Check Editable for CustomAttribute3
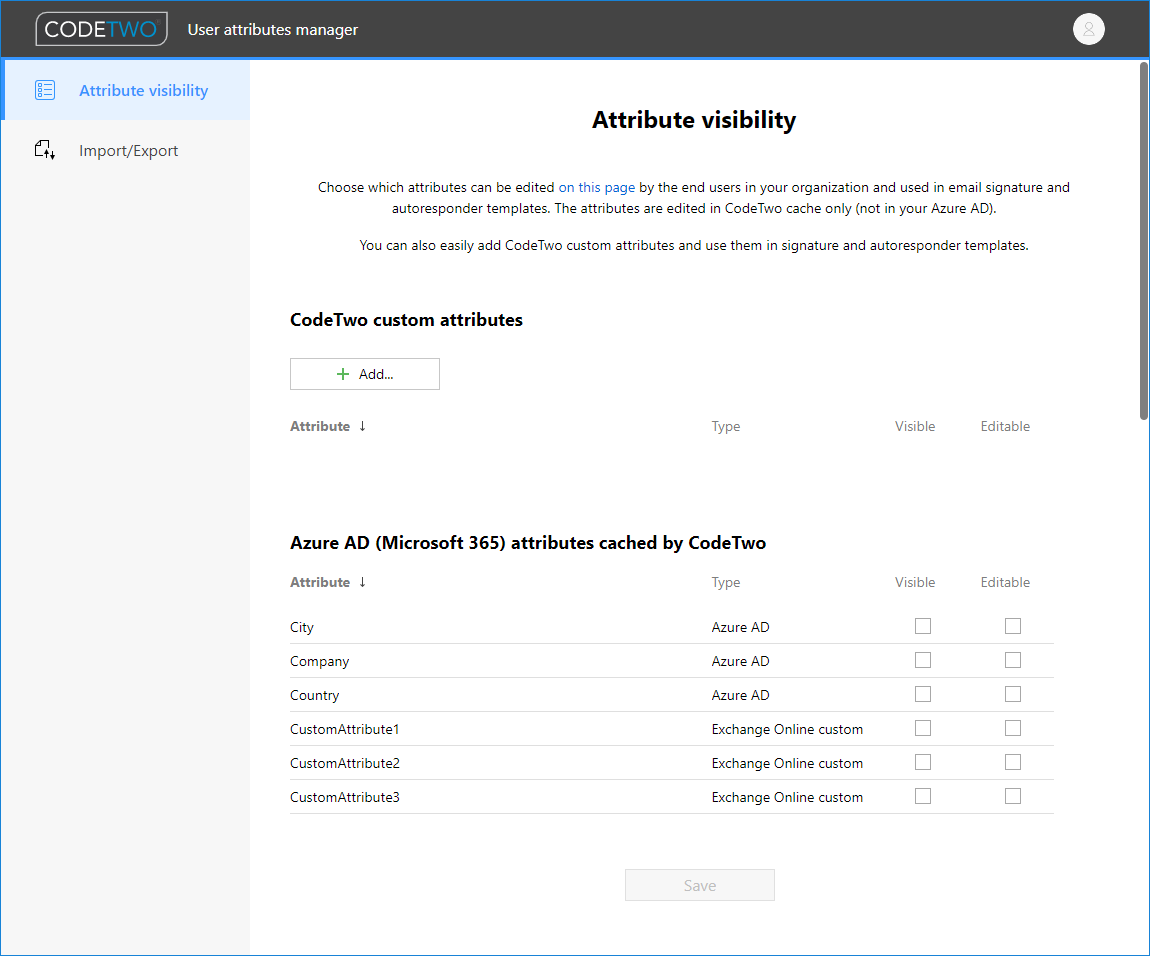 pos(1013,796)
